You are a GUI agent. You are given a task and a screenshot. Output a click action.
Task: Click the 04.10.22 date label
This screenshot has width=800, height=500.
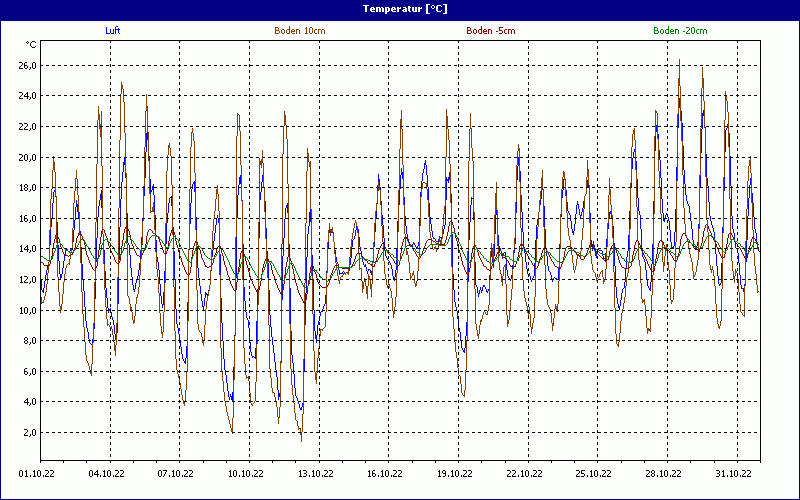click(106, 475)
